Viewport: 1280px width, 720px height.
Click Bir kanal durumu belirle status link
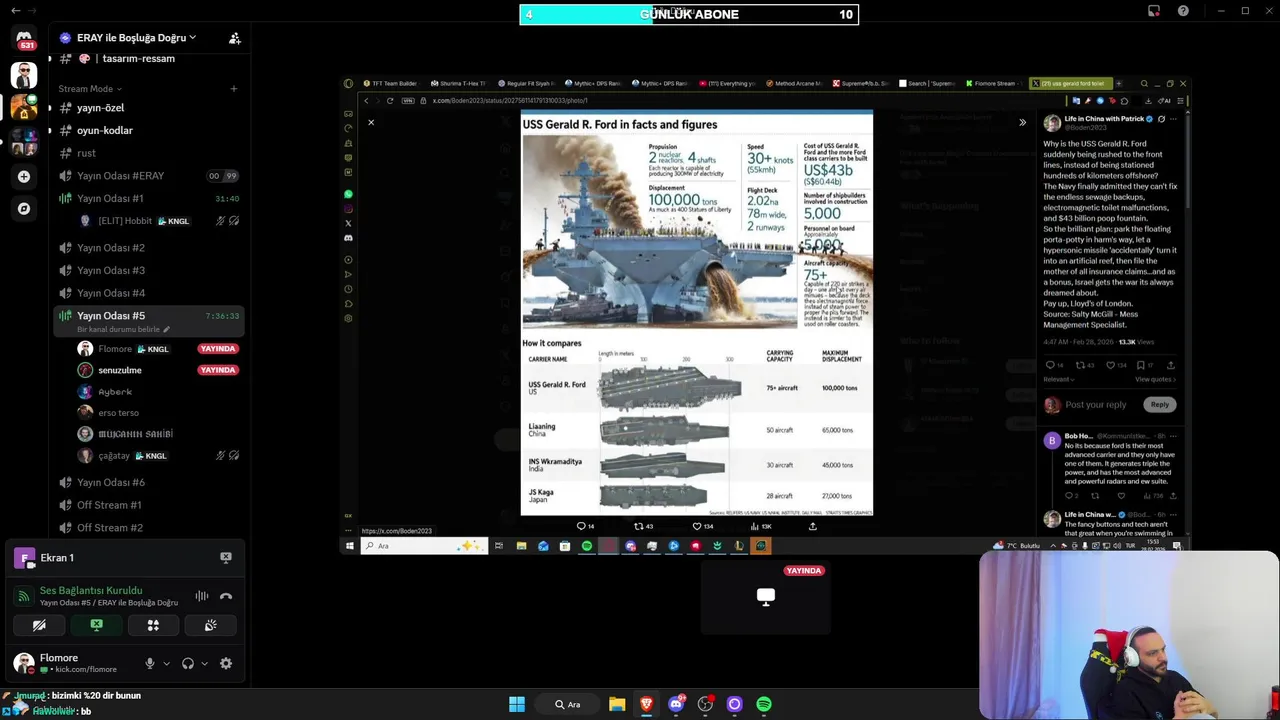pos(123,330)
